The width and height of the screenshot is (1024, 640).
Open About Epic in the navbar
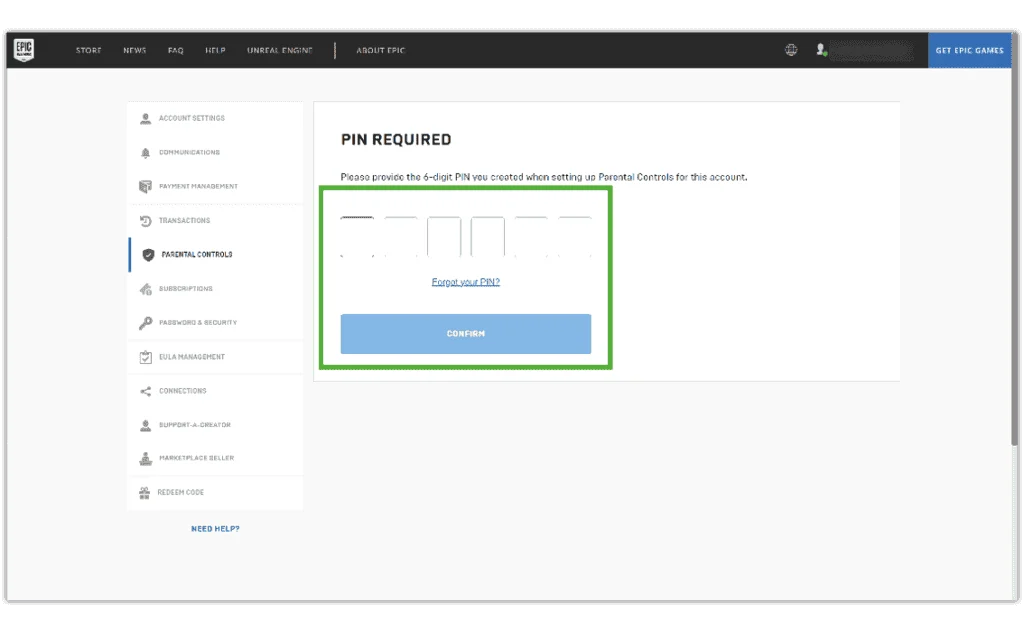tap(381, 51)
